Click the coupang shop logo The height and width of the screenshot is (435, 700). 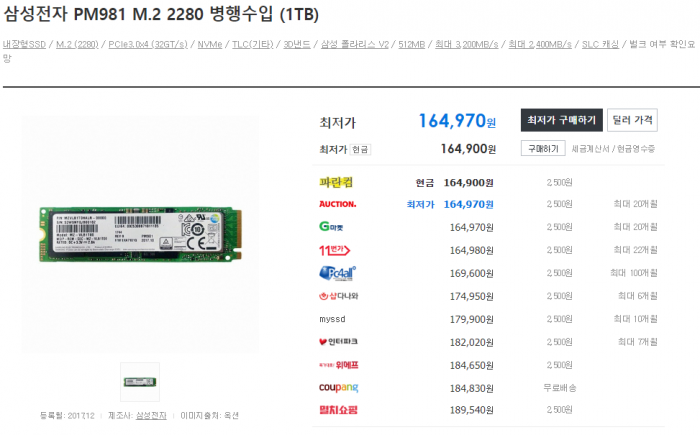click(x=338, y=388)
